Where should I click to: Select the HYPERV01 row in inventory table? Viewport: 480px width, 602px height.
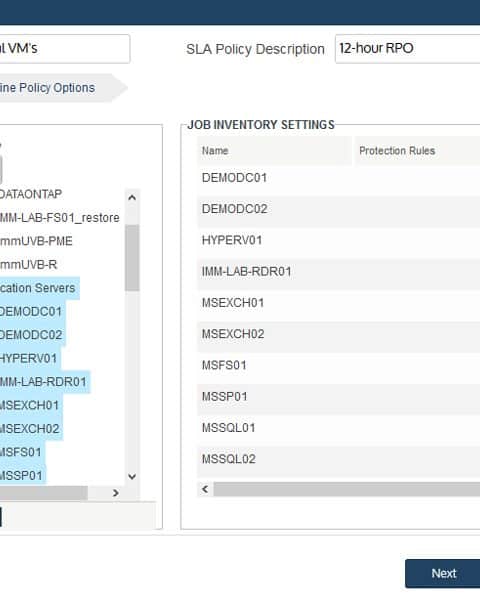click(x=339, y=240)
